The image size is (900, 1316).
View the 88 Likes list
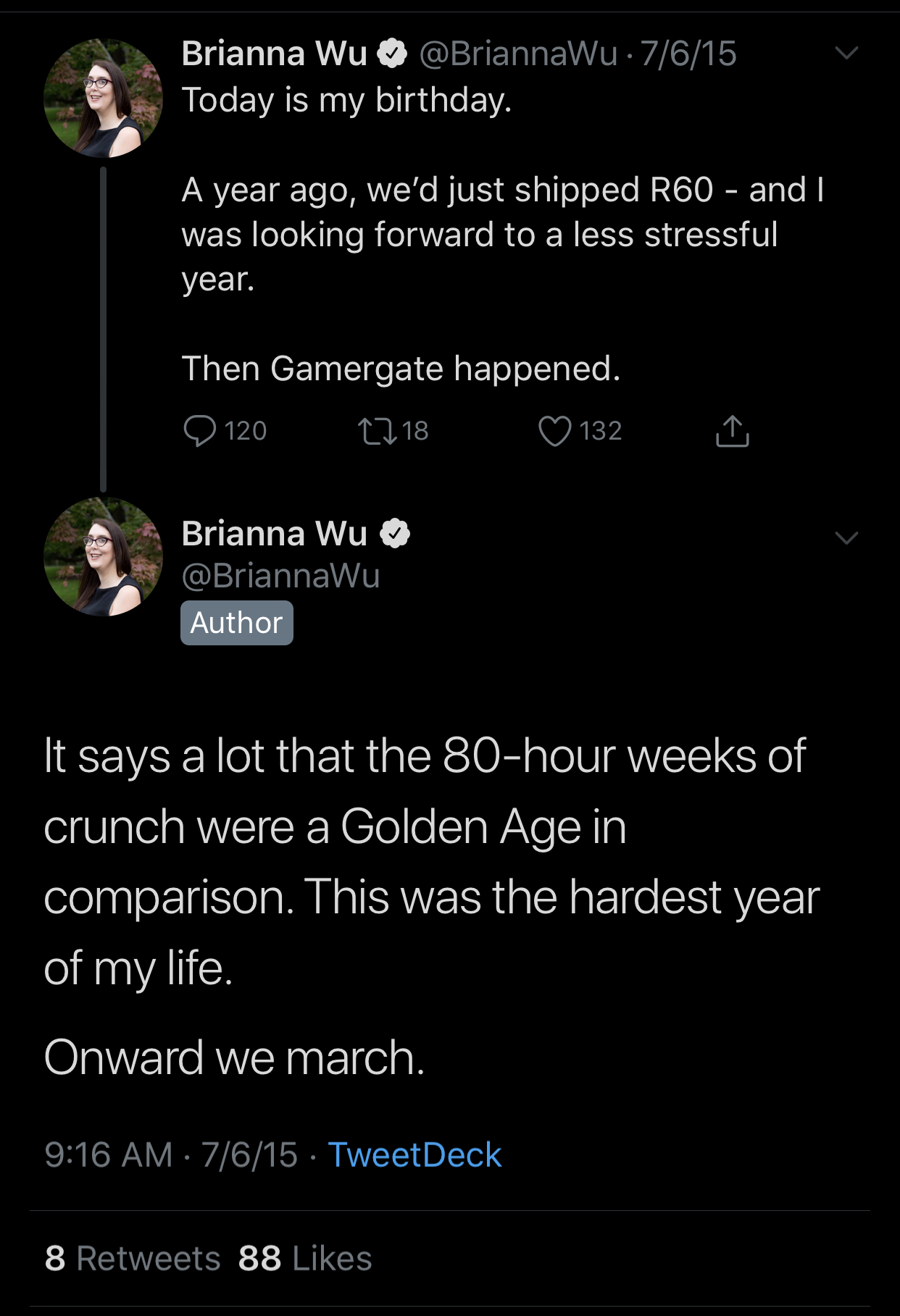(x=305, y=1259)
